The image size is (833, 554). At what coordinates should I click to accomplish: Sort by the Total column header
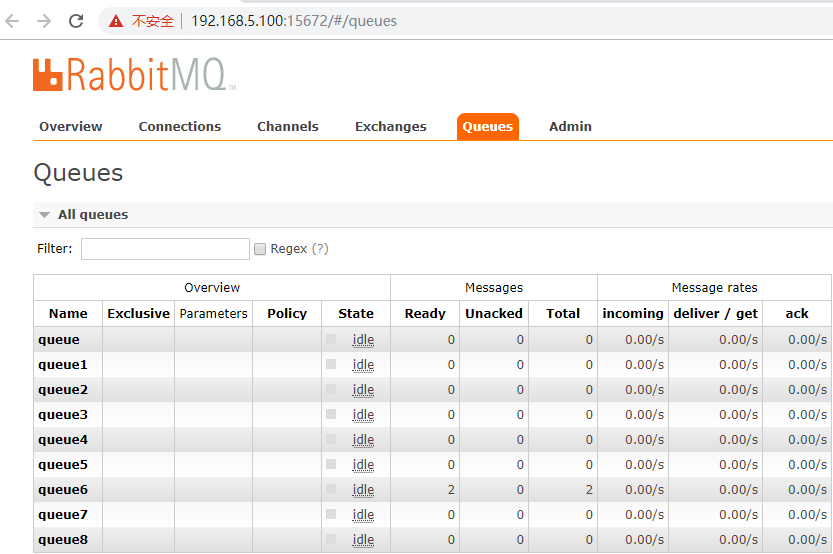[x=563, y=313]
